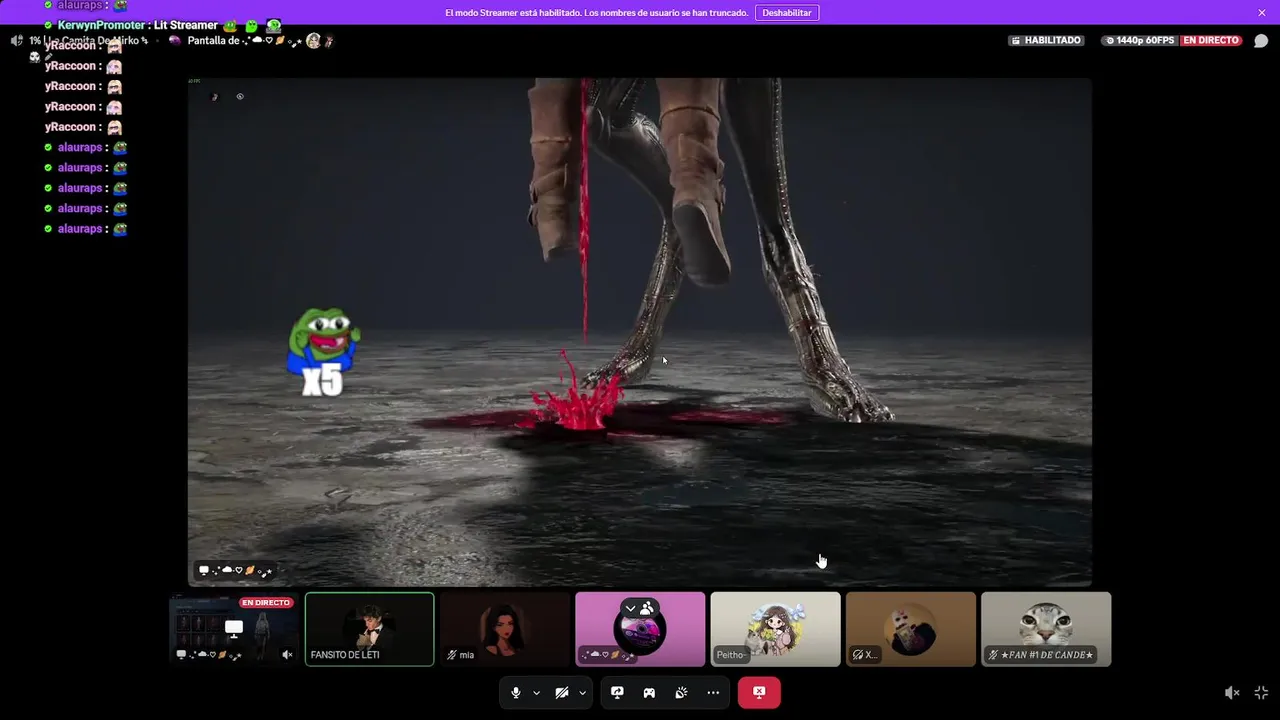1280x720 pixels.
Task: Select the mia participant tile
Action: [505, 629]
